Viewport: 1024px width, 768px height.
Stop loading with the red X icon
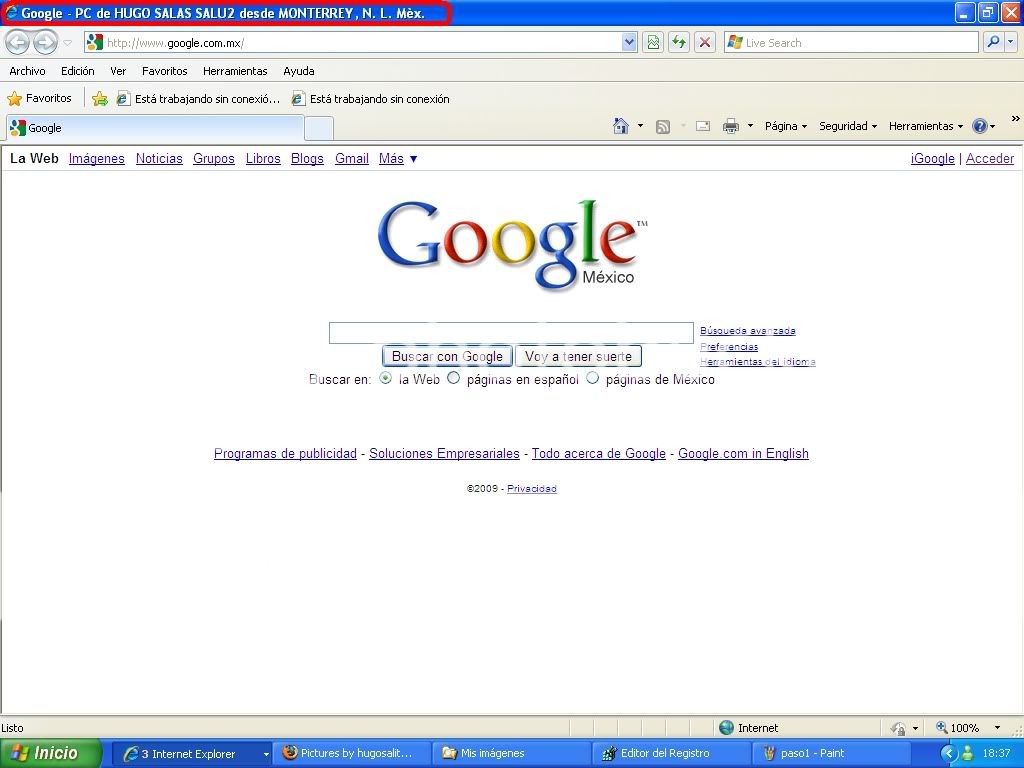(x=705, y=43)
